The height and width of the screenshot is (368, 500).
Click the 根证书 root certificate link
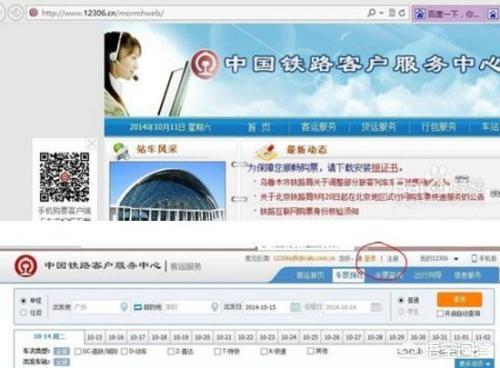click(385, 168)
